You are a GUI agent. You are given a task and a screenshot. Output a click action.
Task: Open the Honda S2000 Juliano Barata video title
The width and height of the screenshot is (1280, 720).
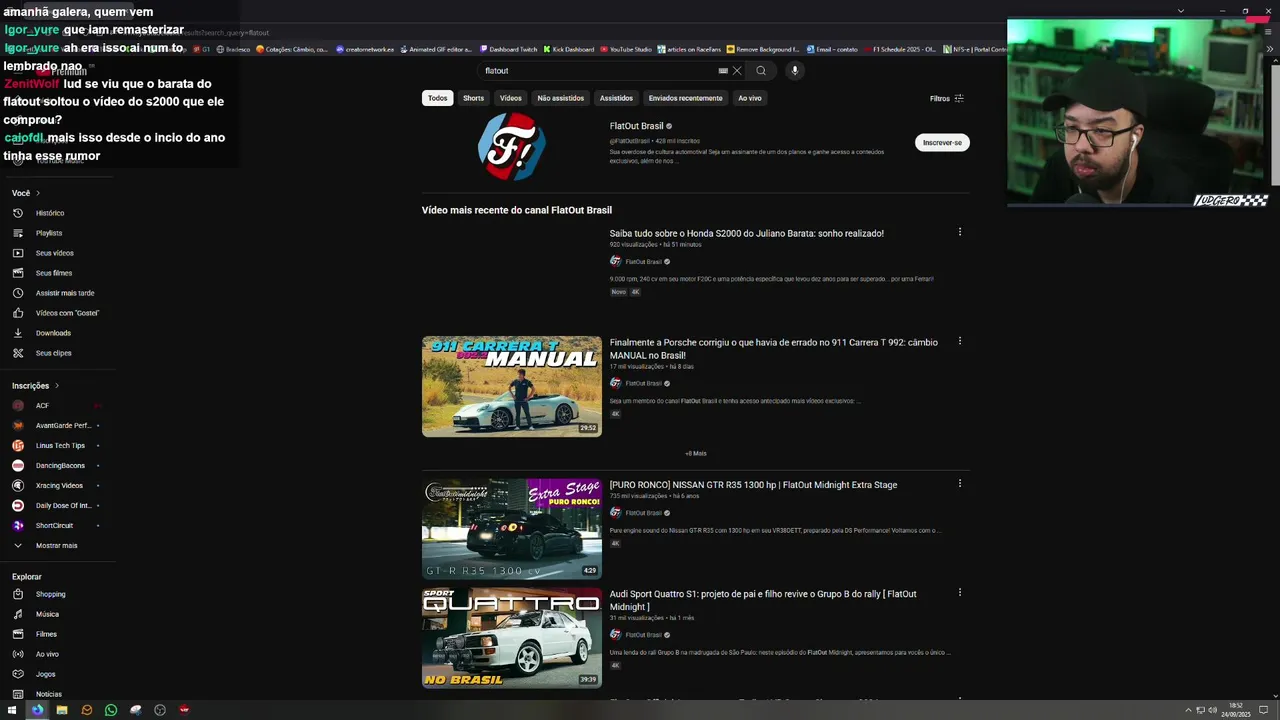747,233
